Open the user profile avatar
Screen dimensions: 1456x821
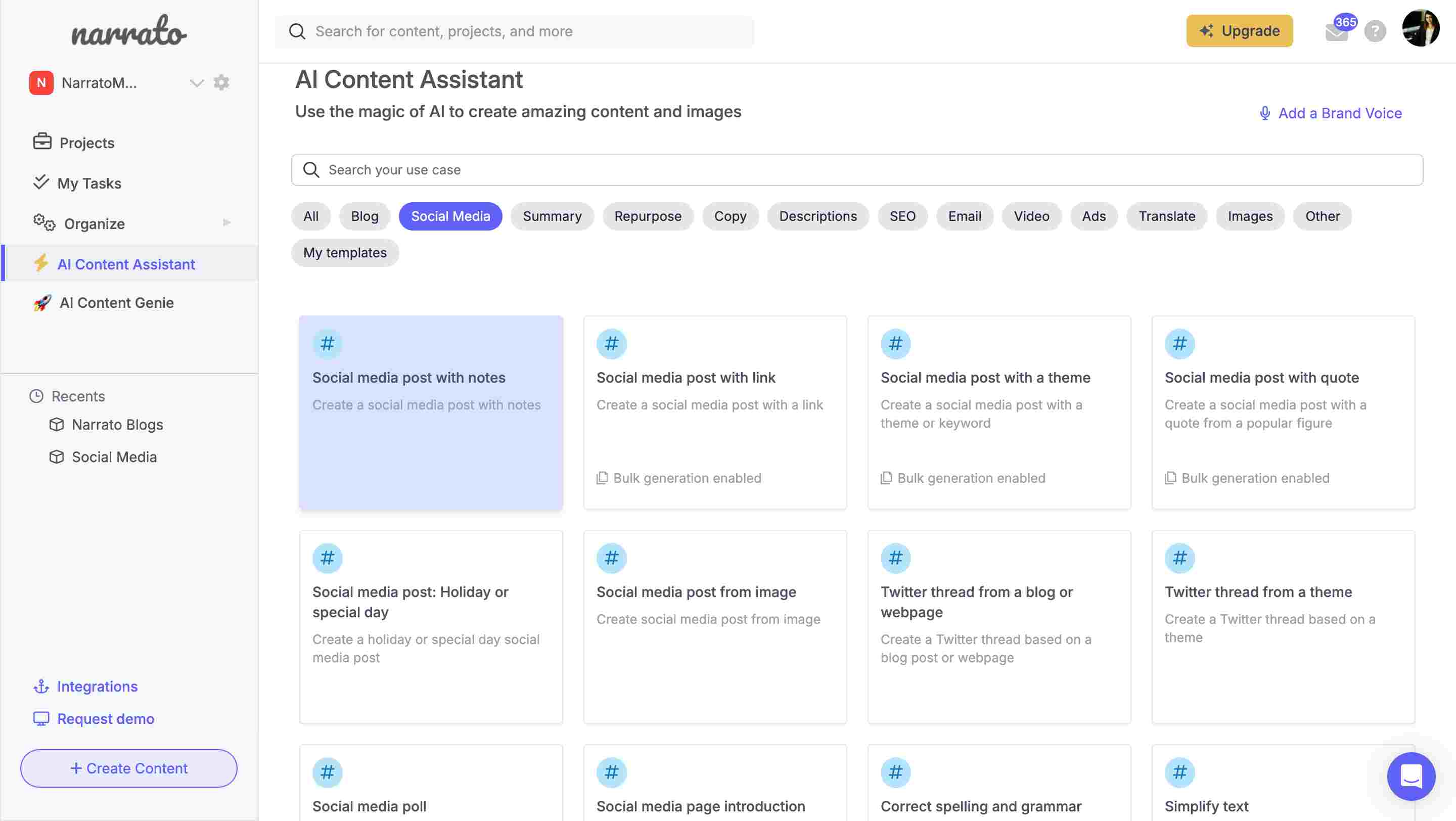(1421, 28)
